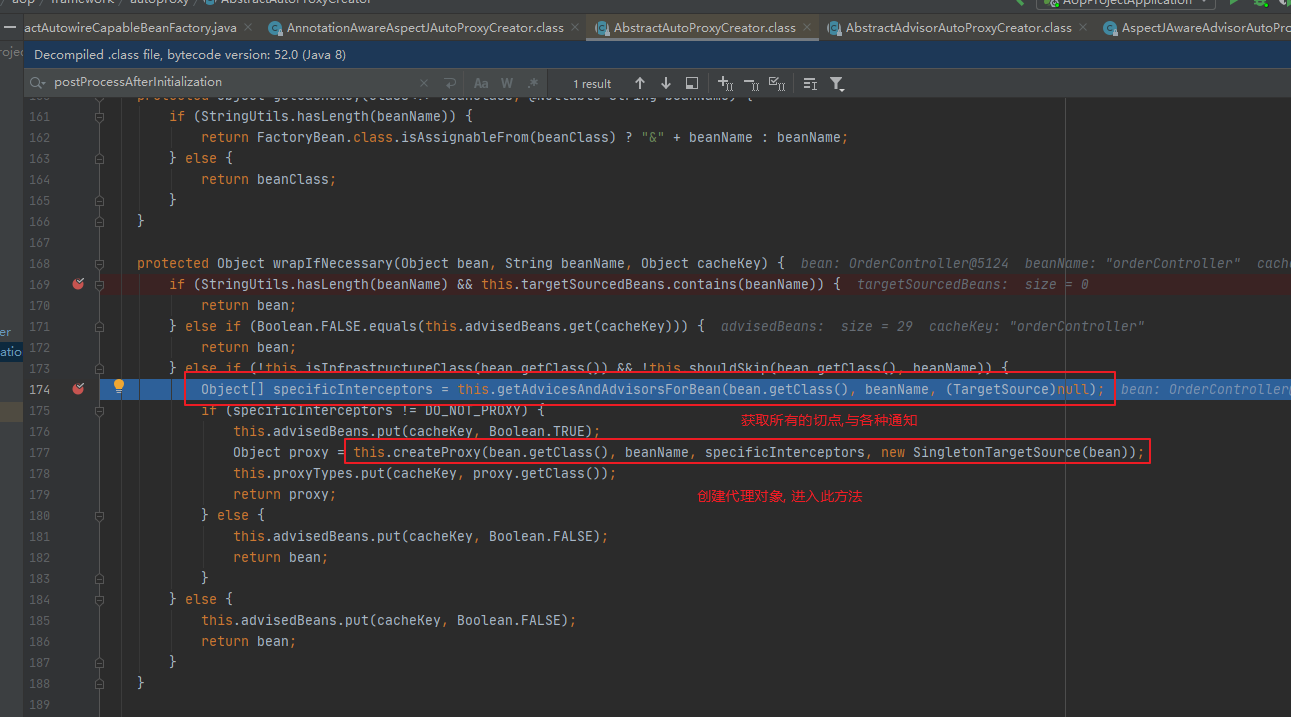Toggle Regex (.*) search option

tap(533, 83)
